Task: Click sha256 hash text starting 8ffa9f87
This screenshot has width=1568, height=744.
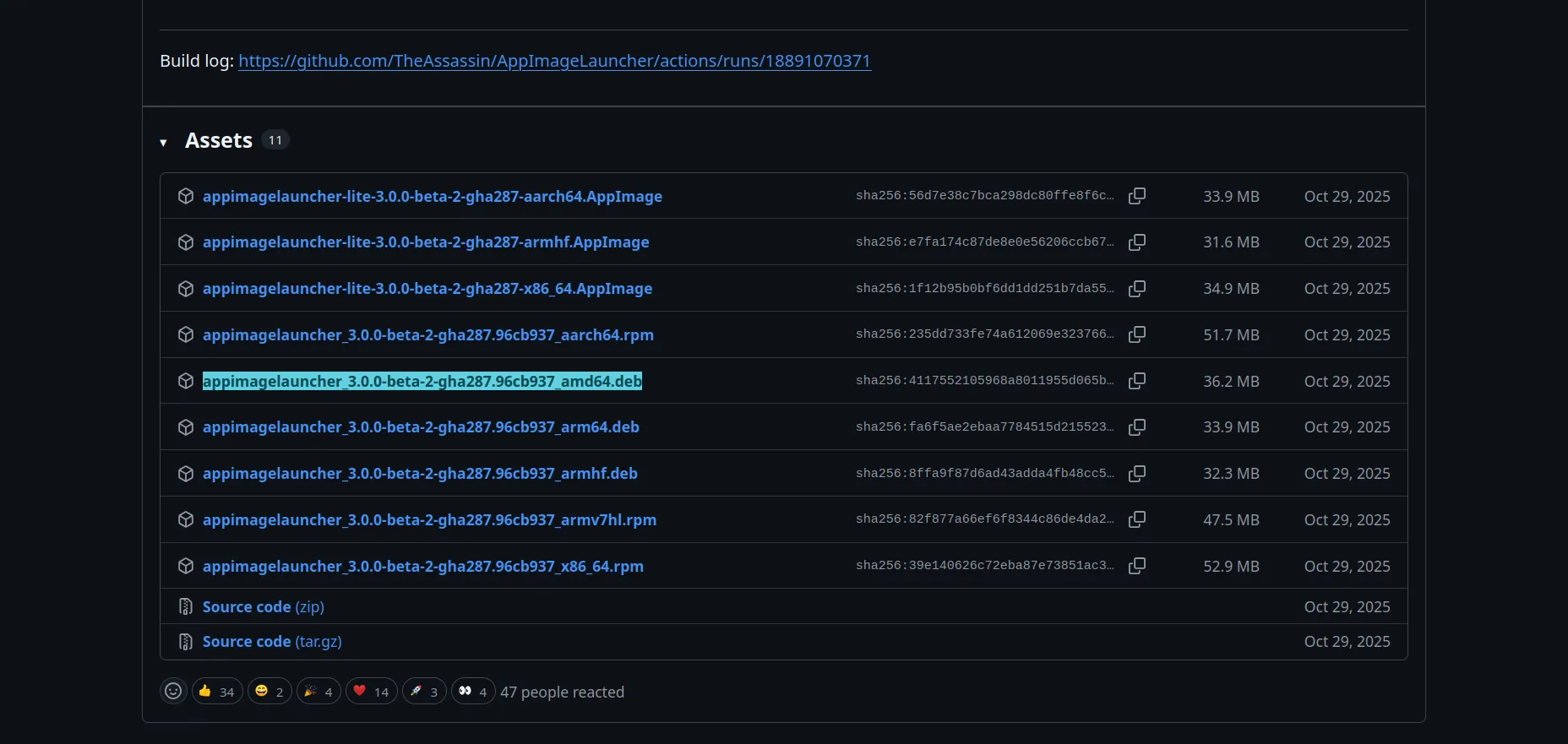Action: coord(984,474)
